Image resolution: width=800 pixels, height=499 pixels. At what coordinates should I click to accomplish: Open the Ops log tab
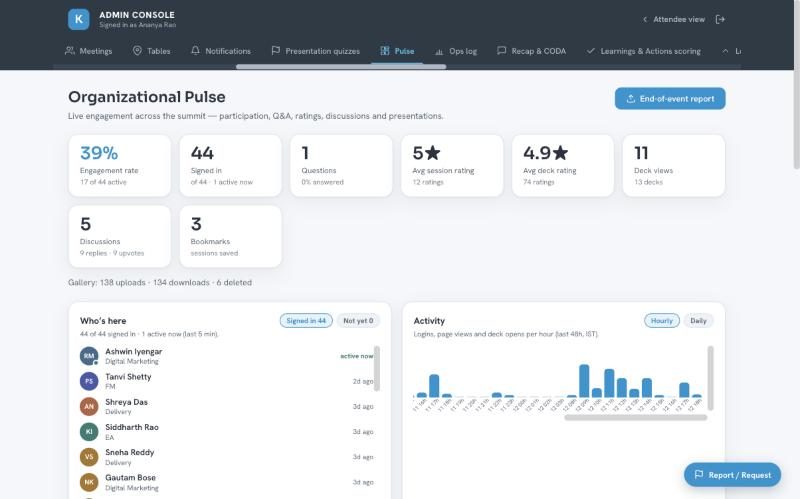[x=456, y=51]
